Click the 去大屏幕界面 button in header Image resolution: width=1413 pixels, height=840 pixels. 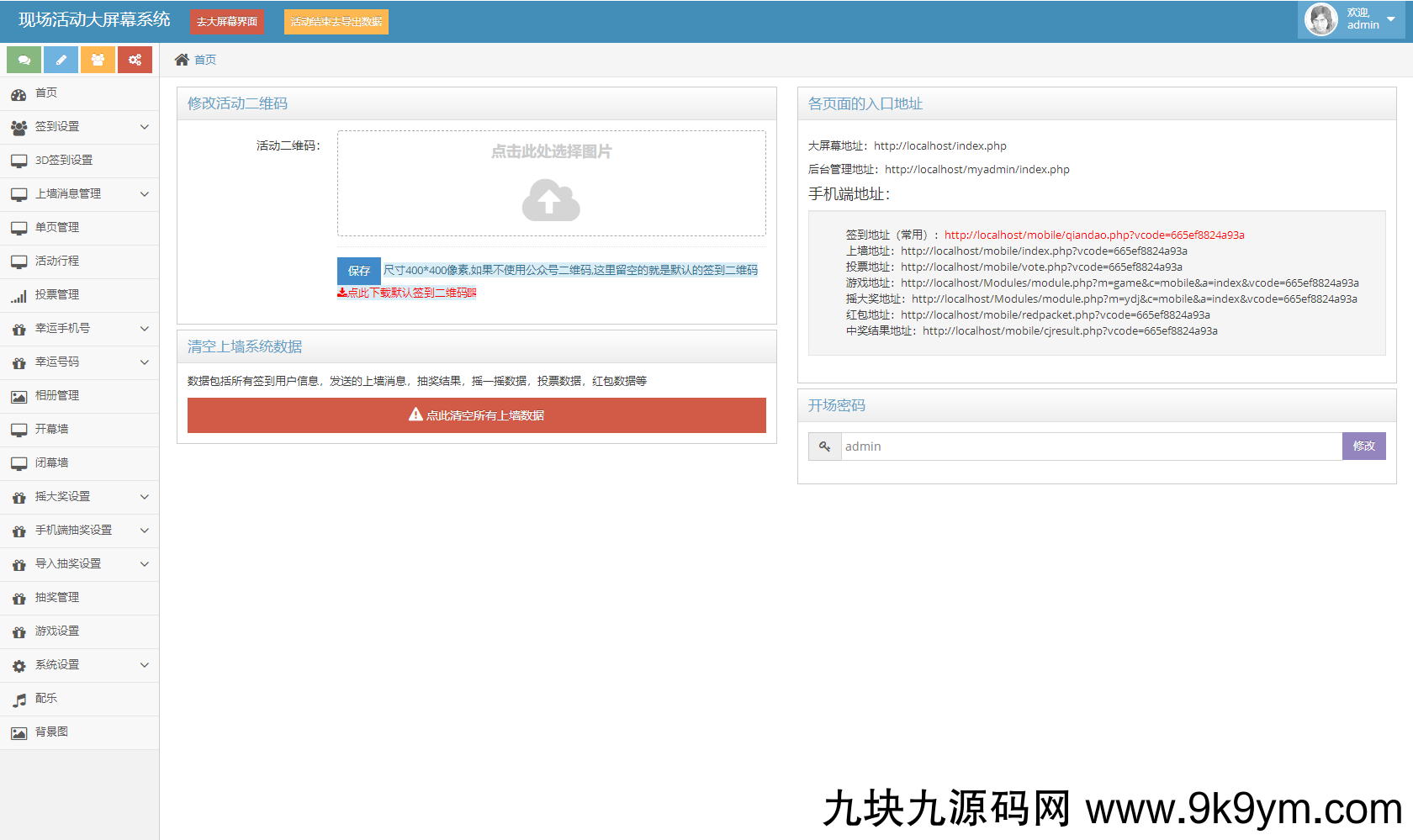(x=227, y=22)
